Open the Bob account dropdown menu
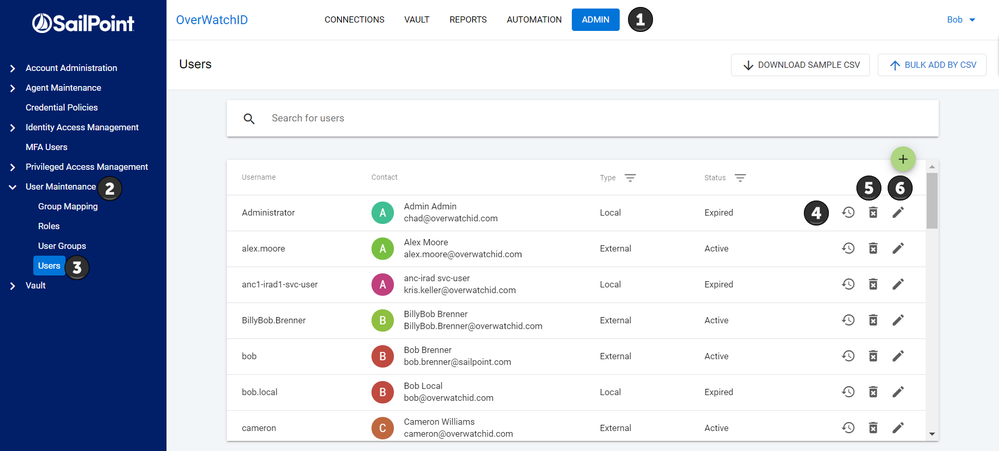999x451 pixels. click(x=961, y=20)
